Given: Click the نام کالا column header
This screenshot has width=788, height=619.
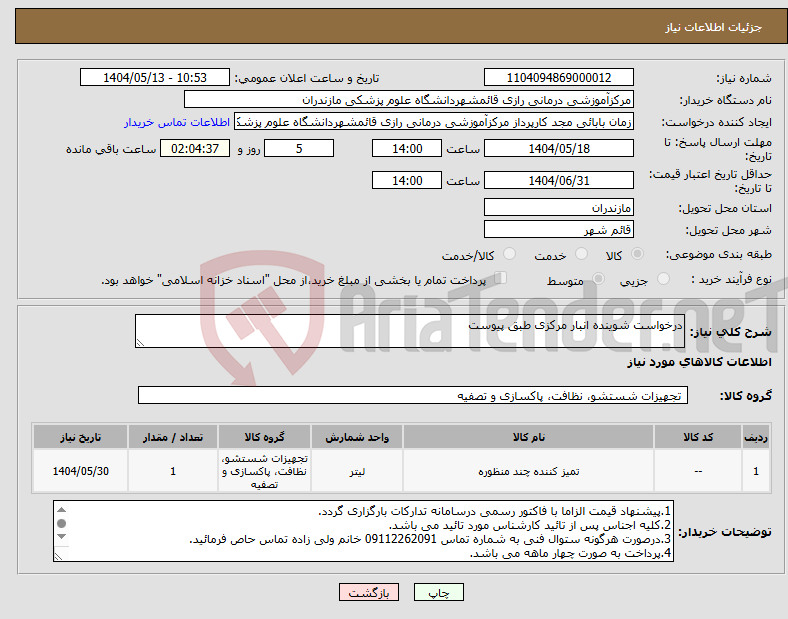Looking at the screenshot, I should pos(529,437).
